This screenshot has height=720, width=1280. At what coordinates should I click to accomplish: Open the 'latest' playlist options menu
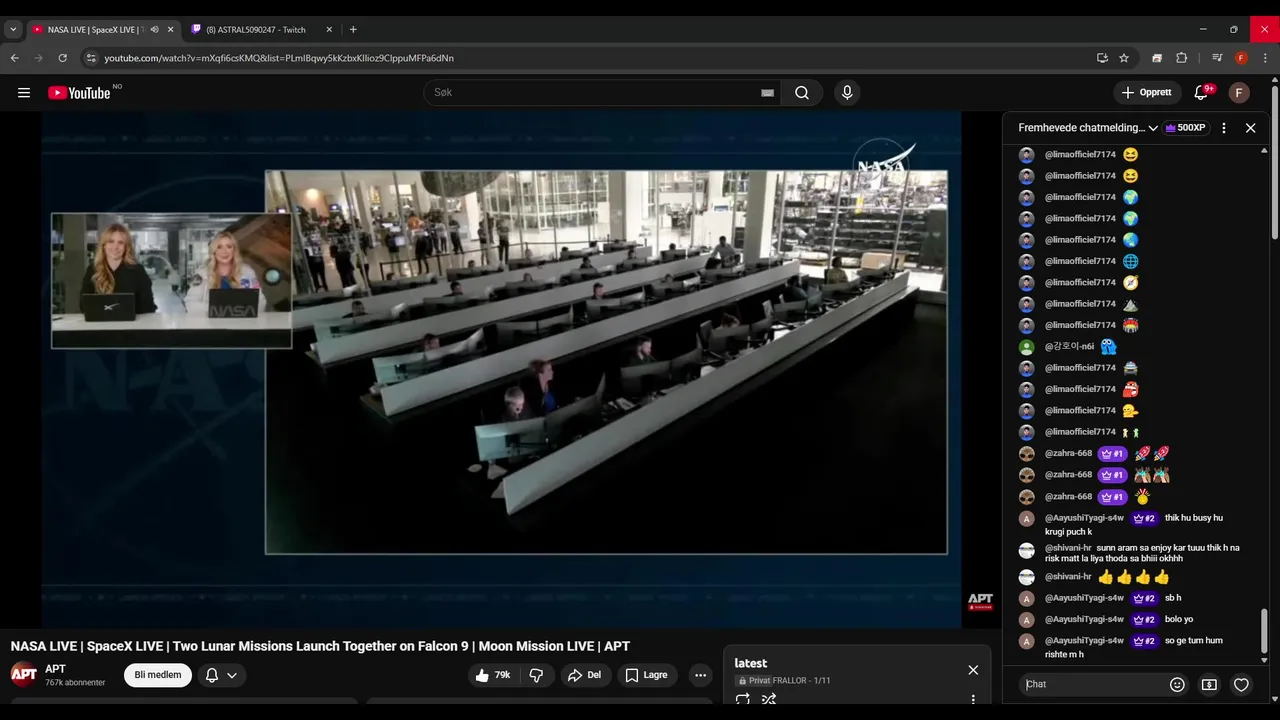tap(973, 699)
